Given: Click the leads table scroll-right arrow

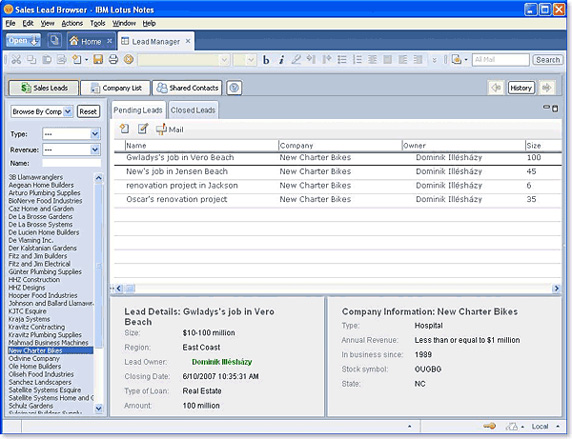Looking at the screenshot, I should (556, 289).
